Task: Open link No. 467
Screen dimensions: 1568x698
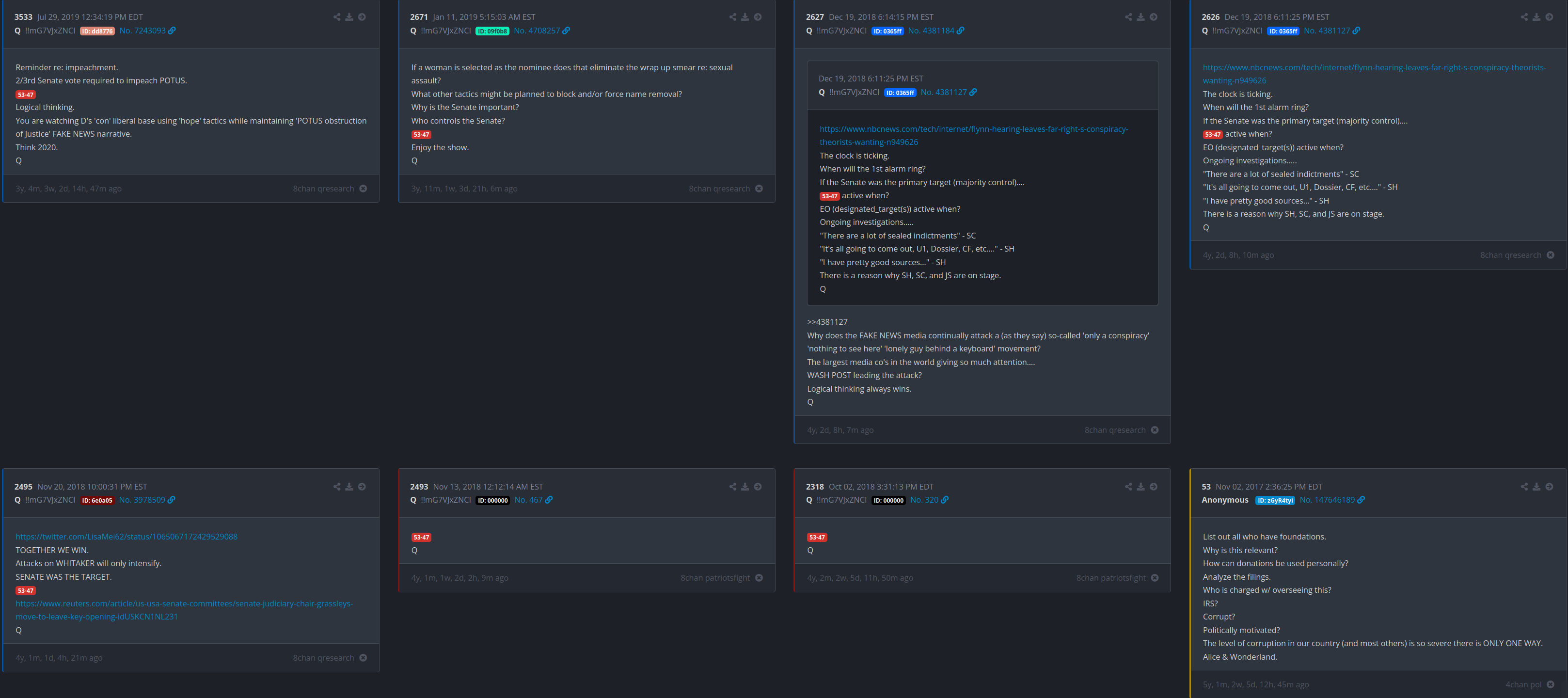Action: (x=533, y=500)
